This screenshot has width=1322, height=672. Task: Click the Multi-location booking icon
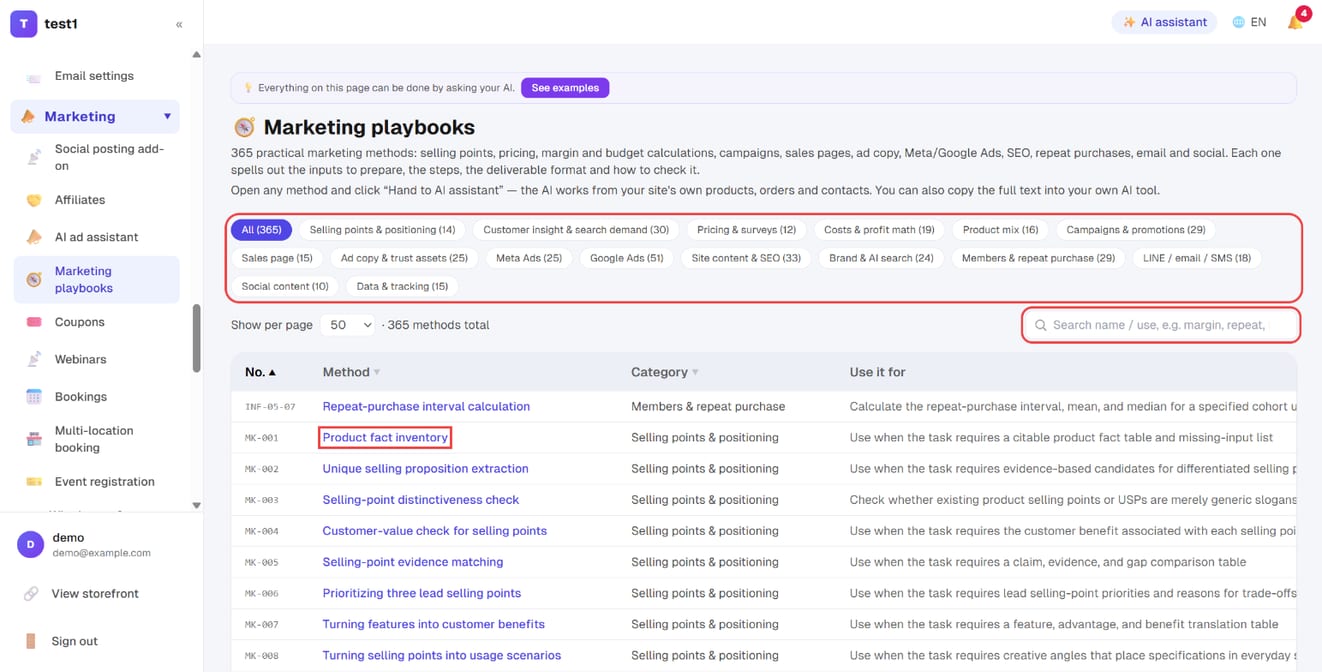[x=34, y=439]
